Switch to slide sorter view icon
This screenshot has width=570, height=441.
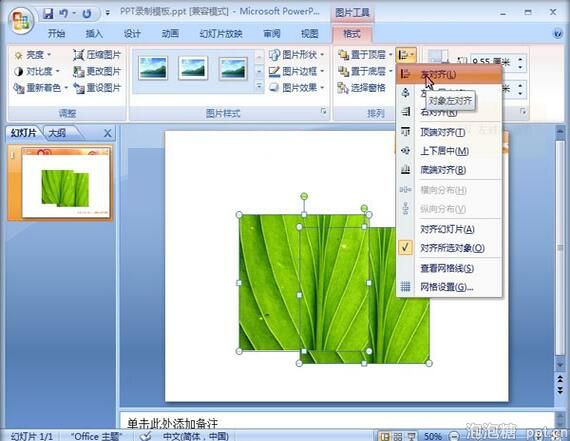pos(398,436)
